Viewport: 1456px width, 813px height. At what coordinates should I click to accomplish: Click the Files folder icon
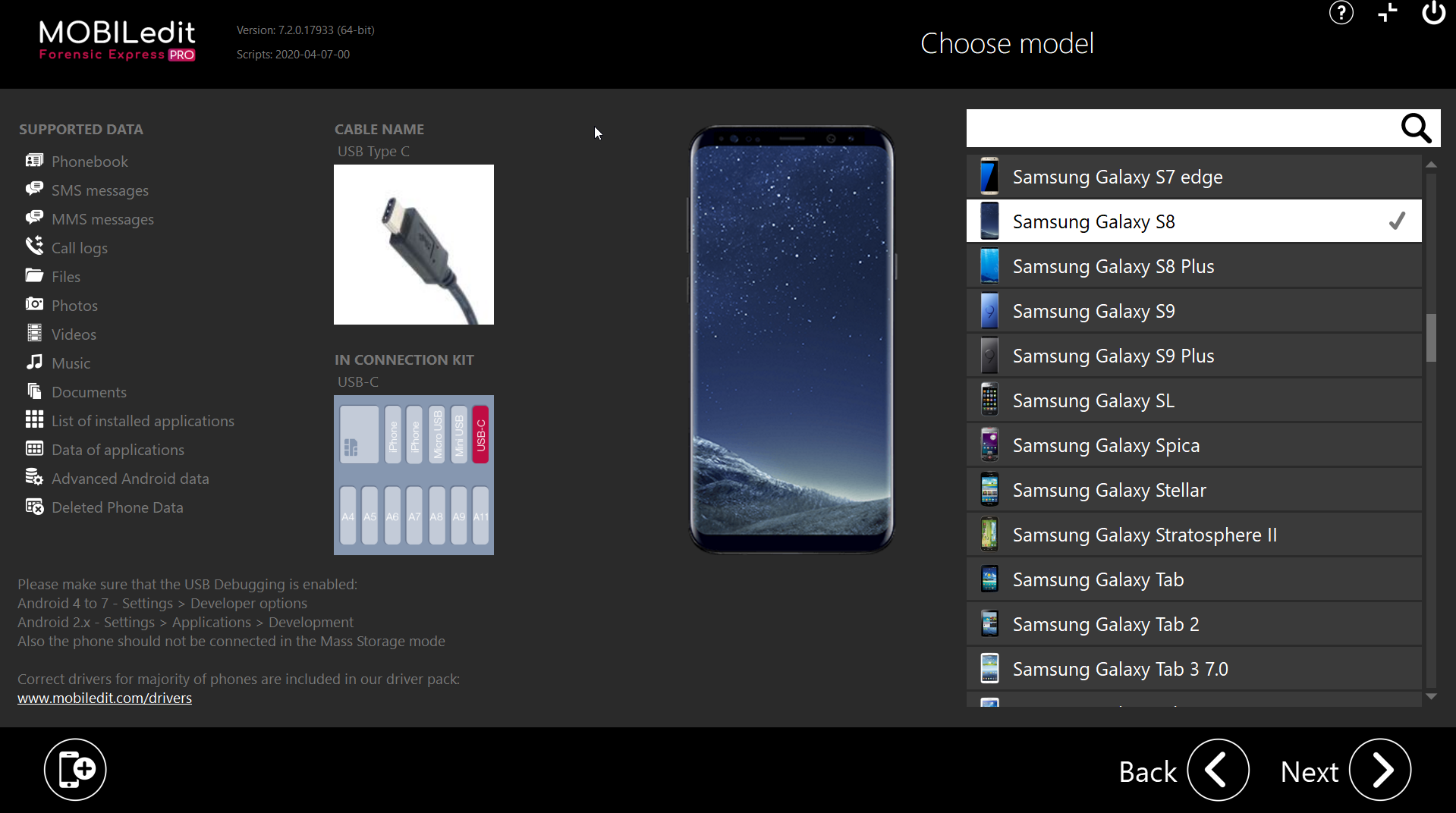coord(34,275)
